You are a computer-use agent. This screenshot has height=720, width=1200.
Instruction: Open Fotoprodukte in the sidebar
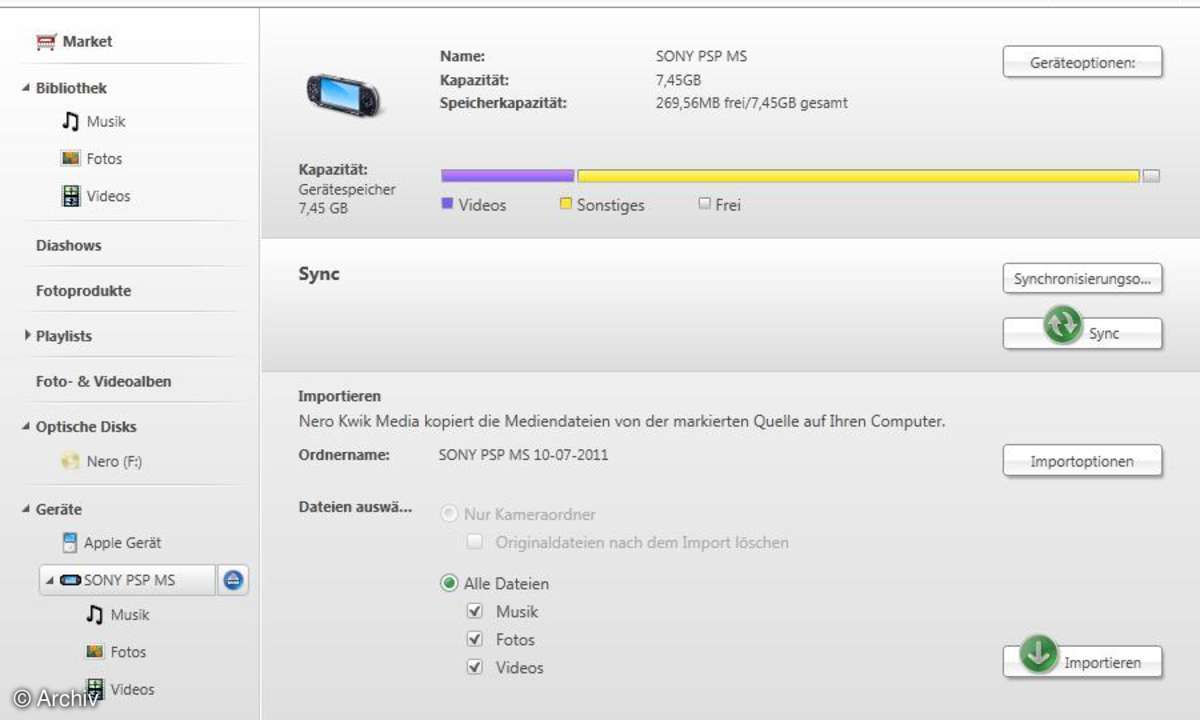coord(83,291)
